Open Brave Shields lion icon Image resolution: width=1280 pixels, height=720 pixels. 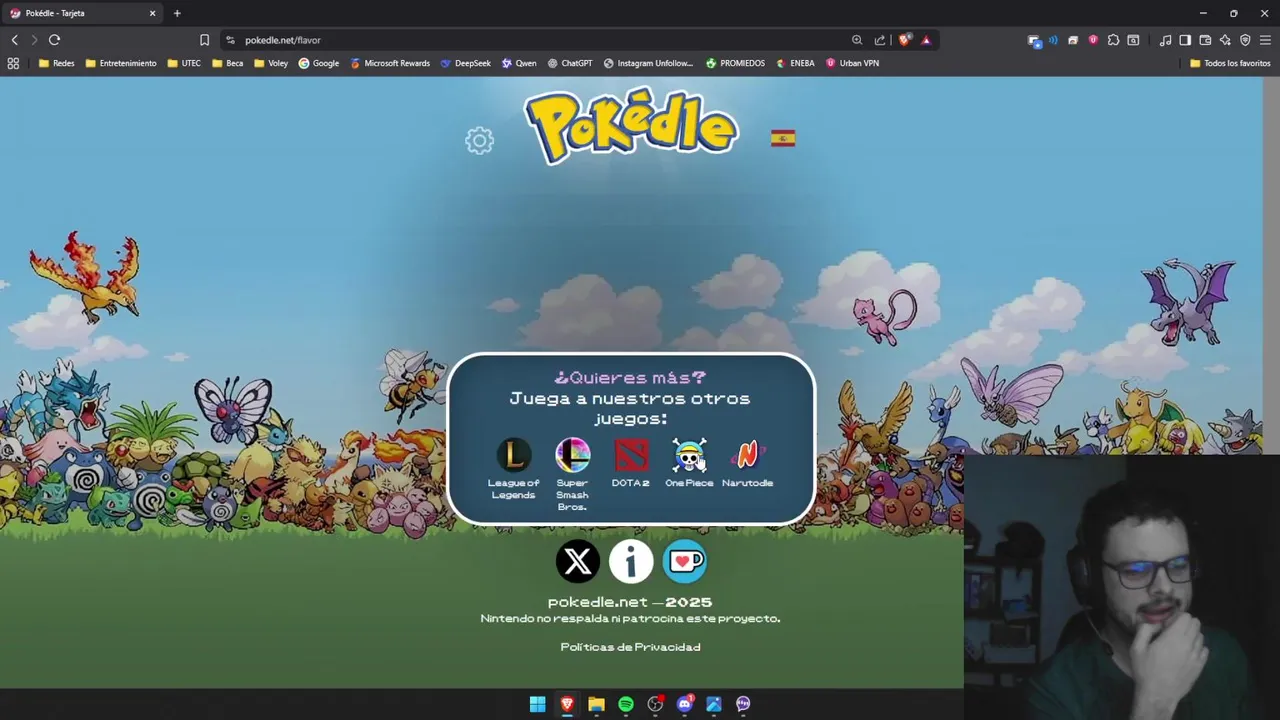[x=905, y=40]
